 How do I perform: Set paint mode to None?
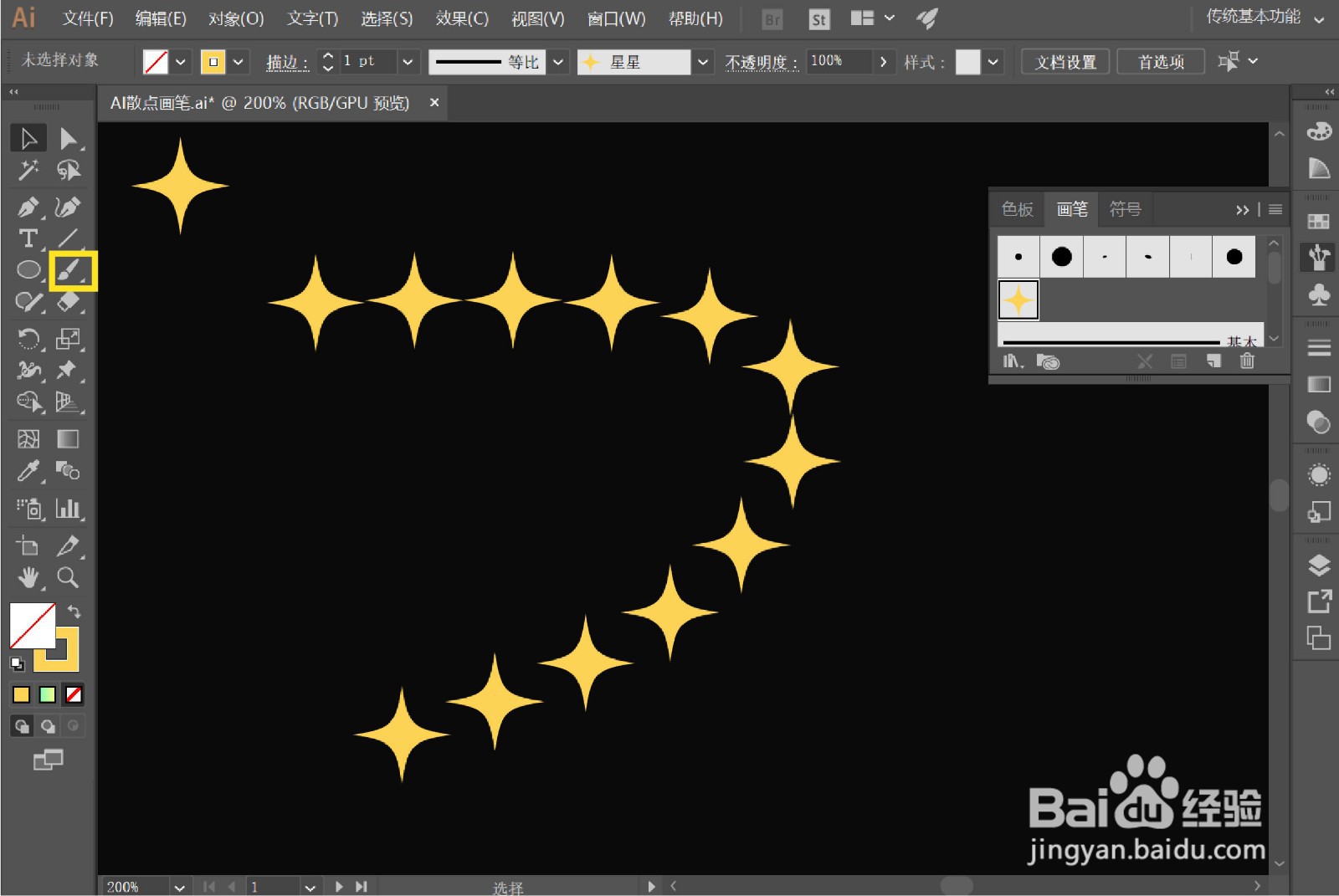tap(74, 694)
